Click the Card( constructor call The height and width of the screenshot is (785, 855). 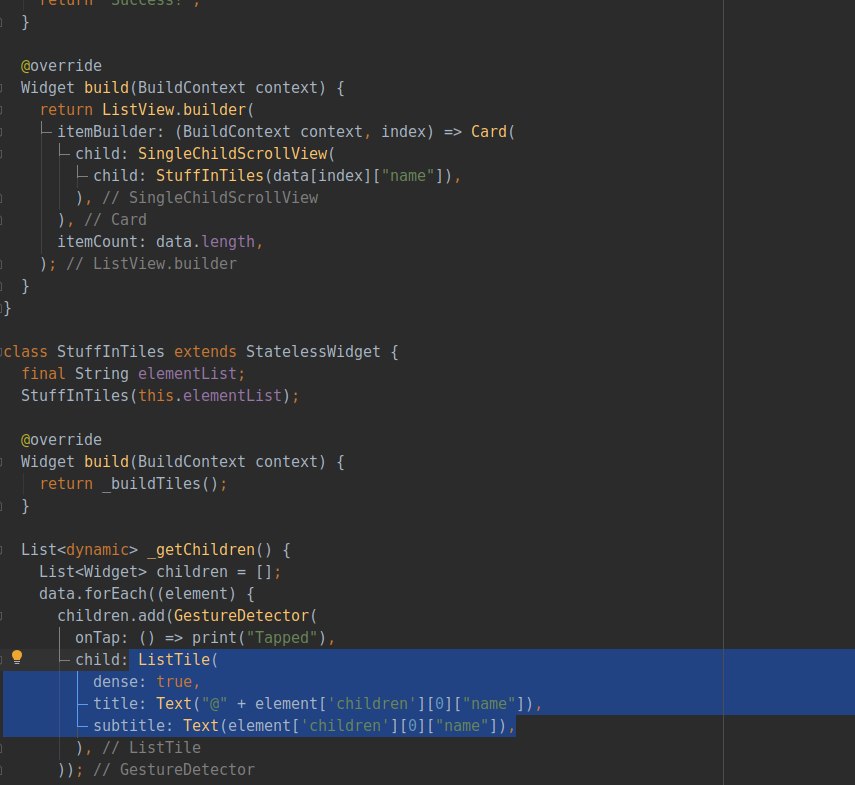492,132
